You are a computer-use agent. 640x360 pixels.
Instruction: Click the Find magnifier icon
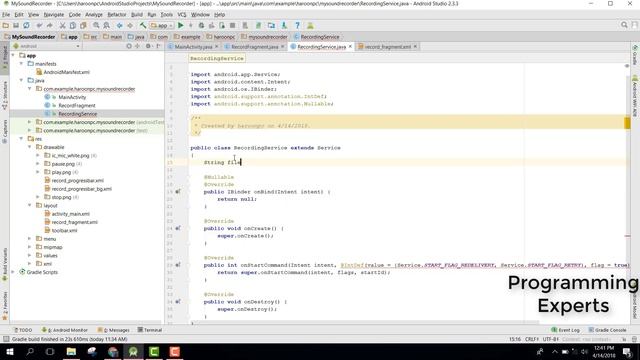(x=96, y=25)
